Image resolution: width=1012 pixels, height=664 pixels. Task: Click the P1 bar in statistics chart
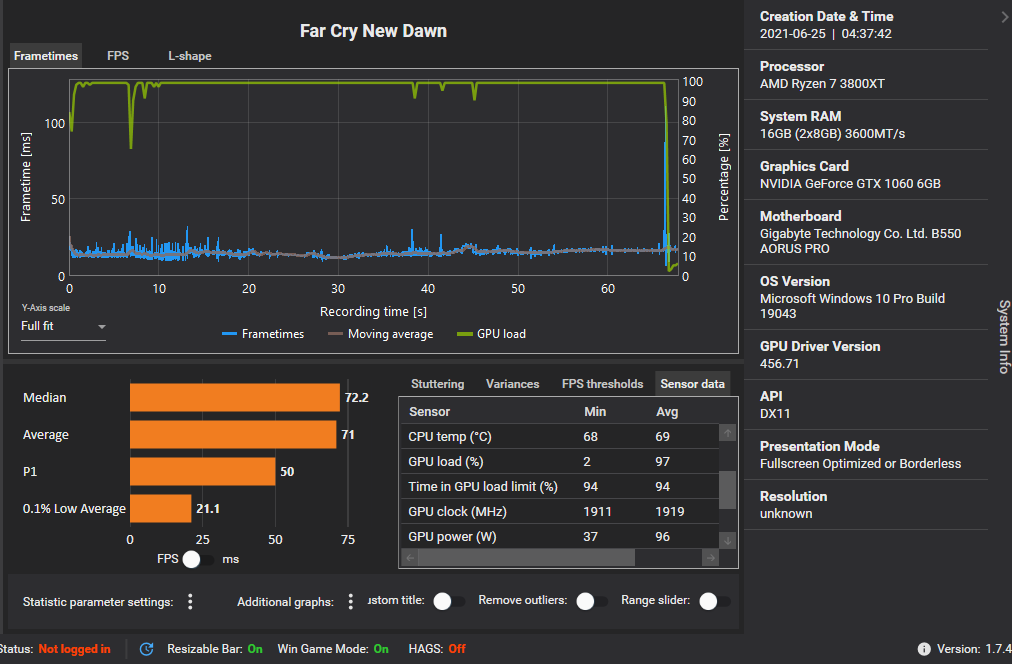tap(203, 472)
